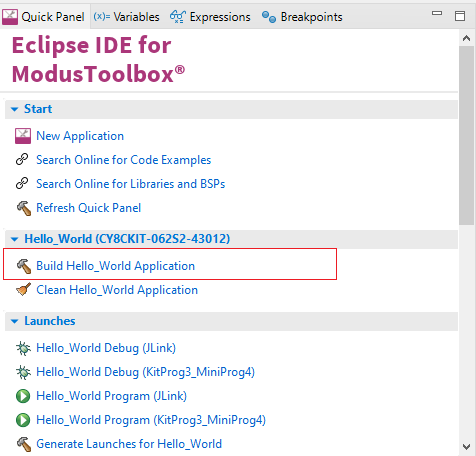Click the green run icon for Program (JLink)

click(23, 396)
